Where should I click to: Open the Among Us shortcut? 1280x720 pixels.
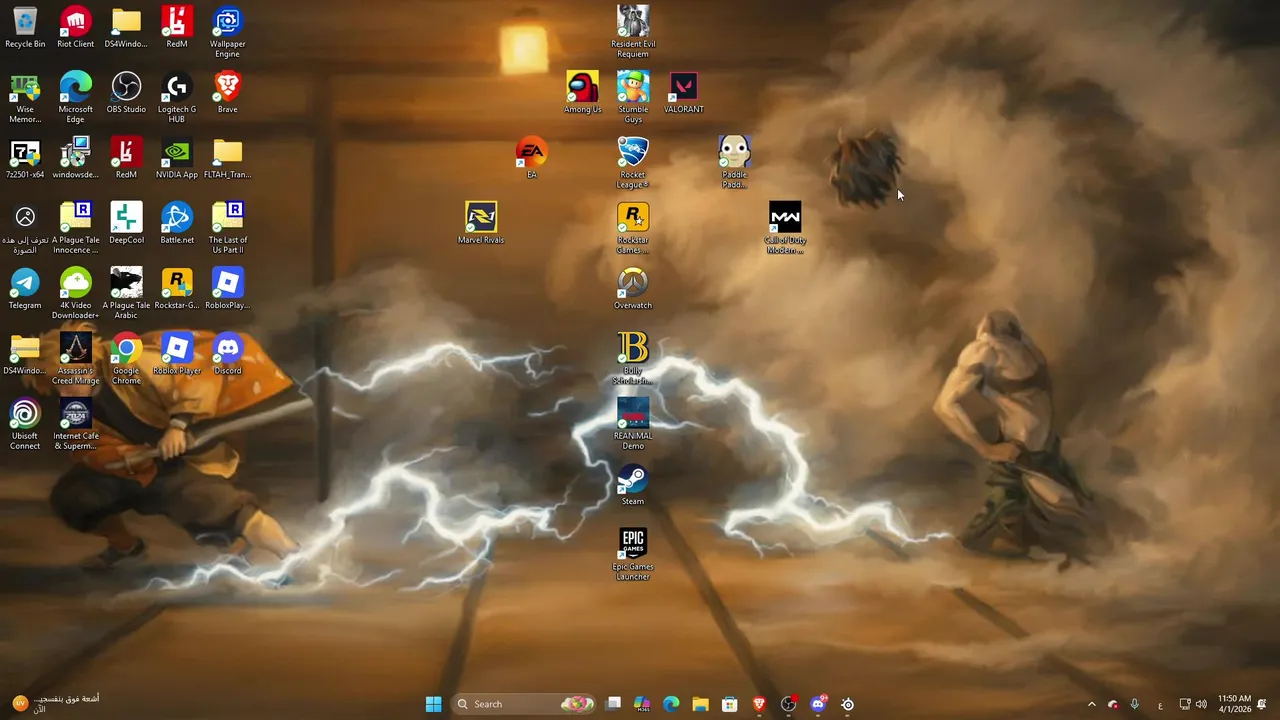[x=582, y=93]
